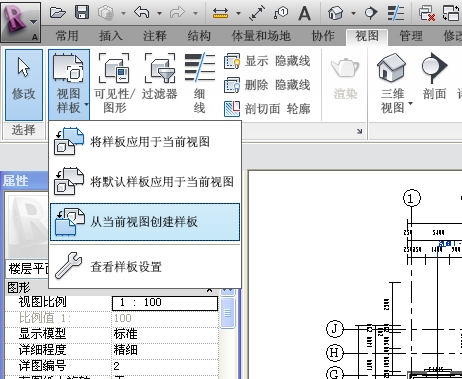Select the Text tool 'A' icon

pos(304,13)
